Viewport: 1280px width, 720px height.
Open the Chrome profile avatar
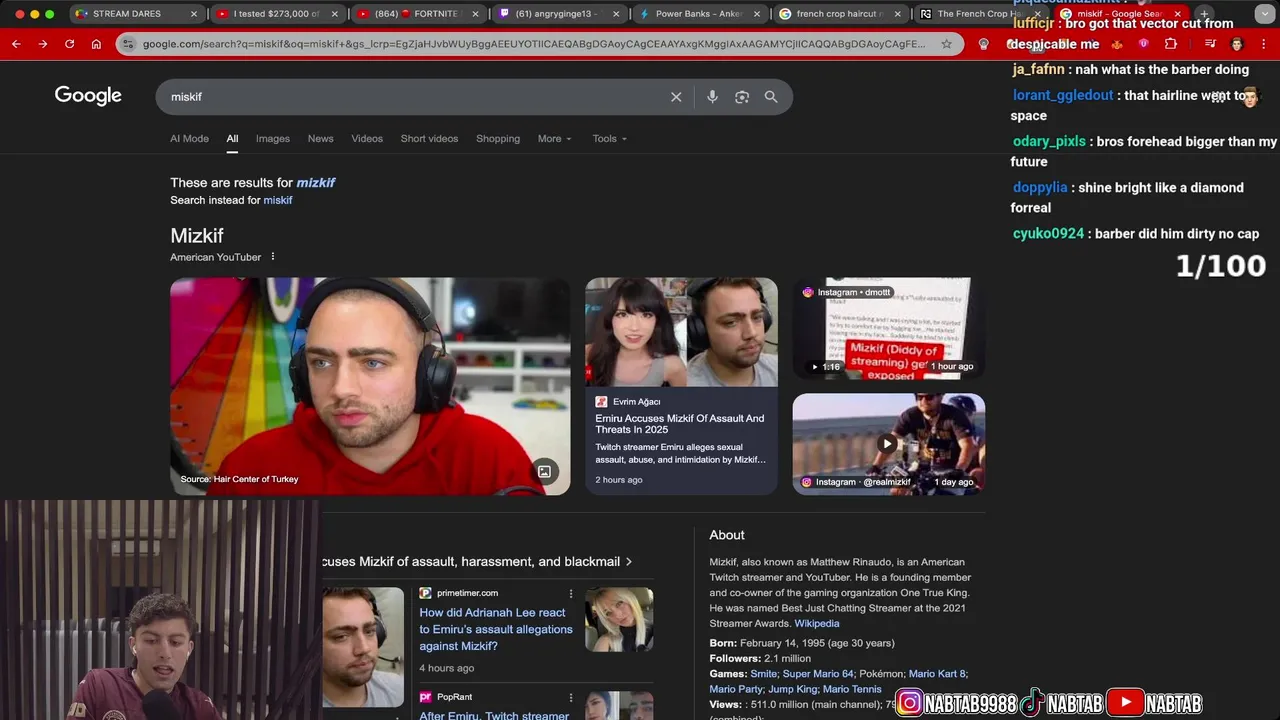point(1237,44)
